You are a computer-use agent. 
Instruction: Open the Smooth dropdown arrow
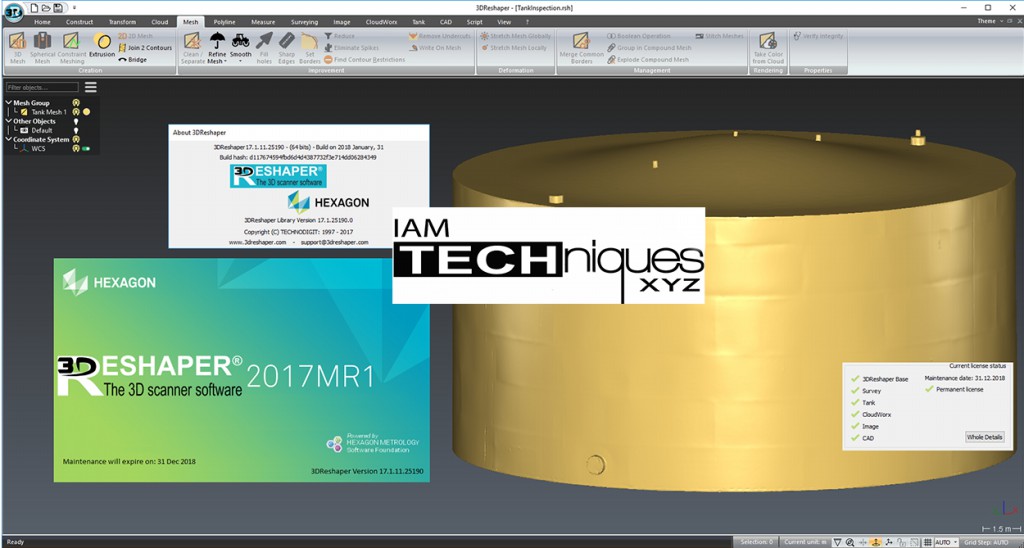click(240, 61)
